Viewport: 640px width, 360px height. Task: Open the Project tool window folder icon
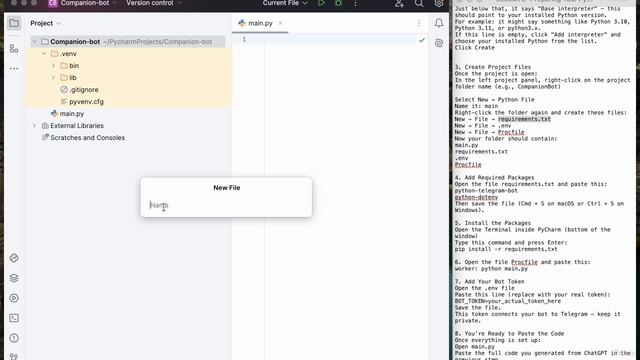click(x=14, y=23)
